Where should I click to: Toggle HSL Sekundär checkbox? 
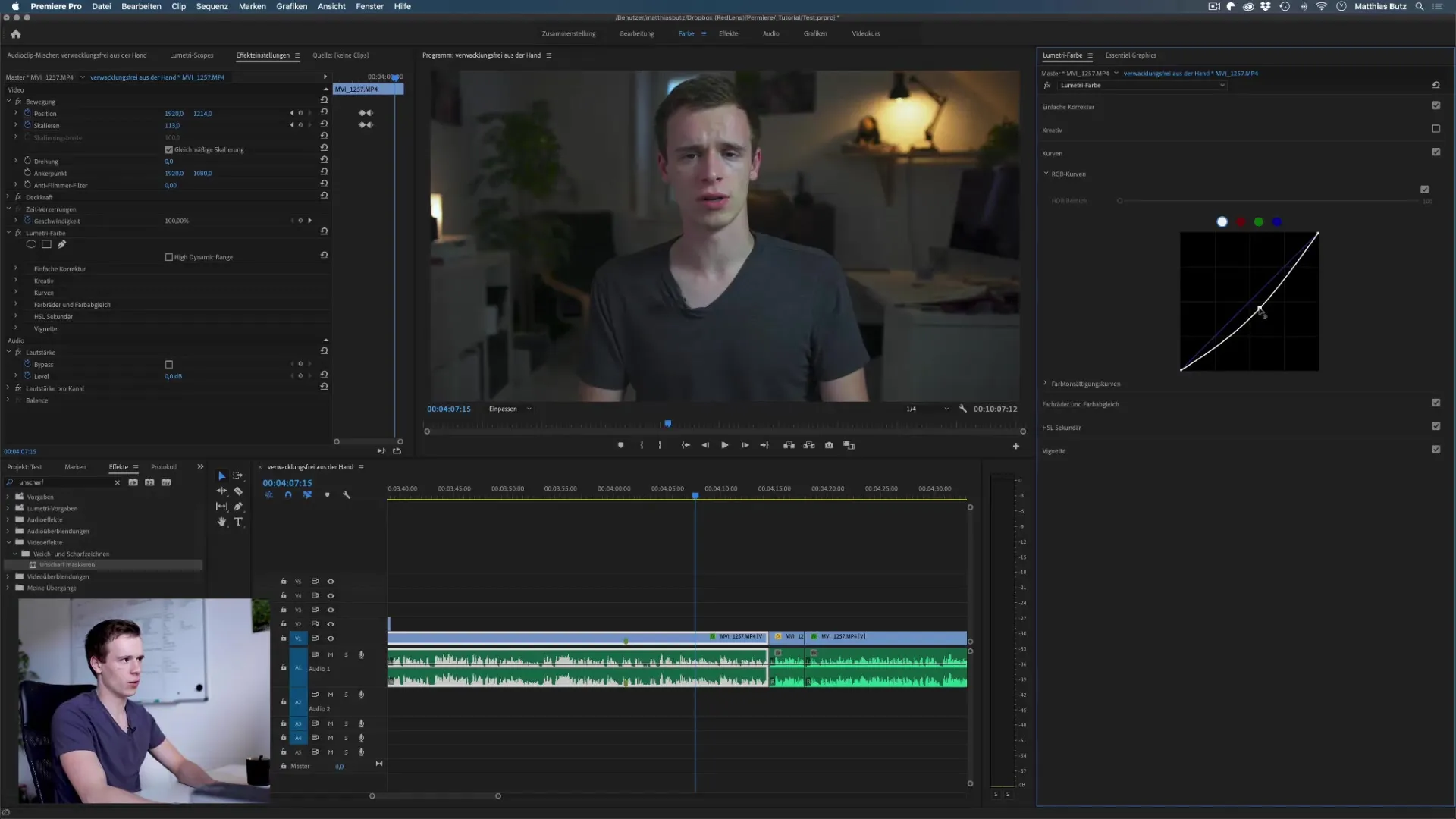click(1436, 426)
